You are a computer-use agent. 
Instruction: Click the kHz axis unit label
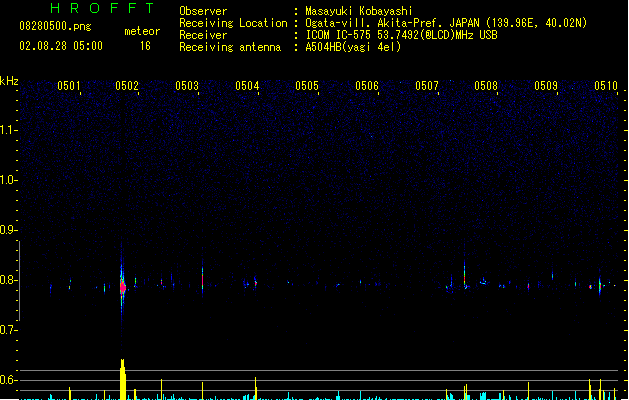pyautogui.click(x=9, y=81)
